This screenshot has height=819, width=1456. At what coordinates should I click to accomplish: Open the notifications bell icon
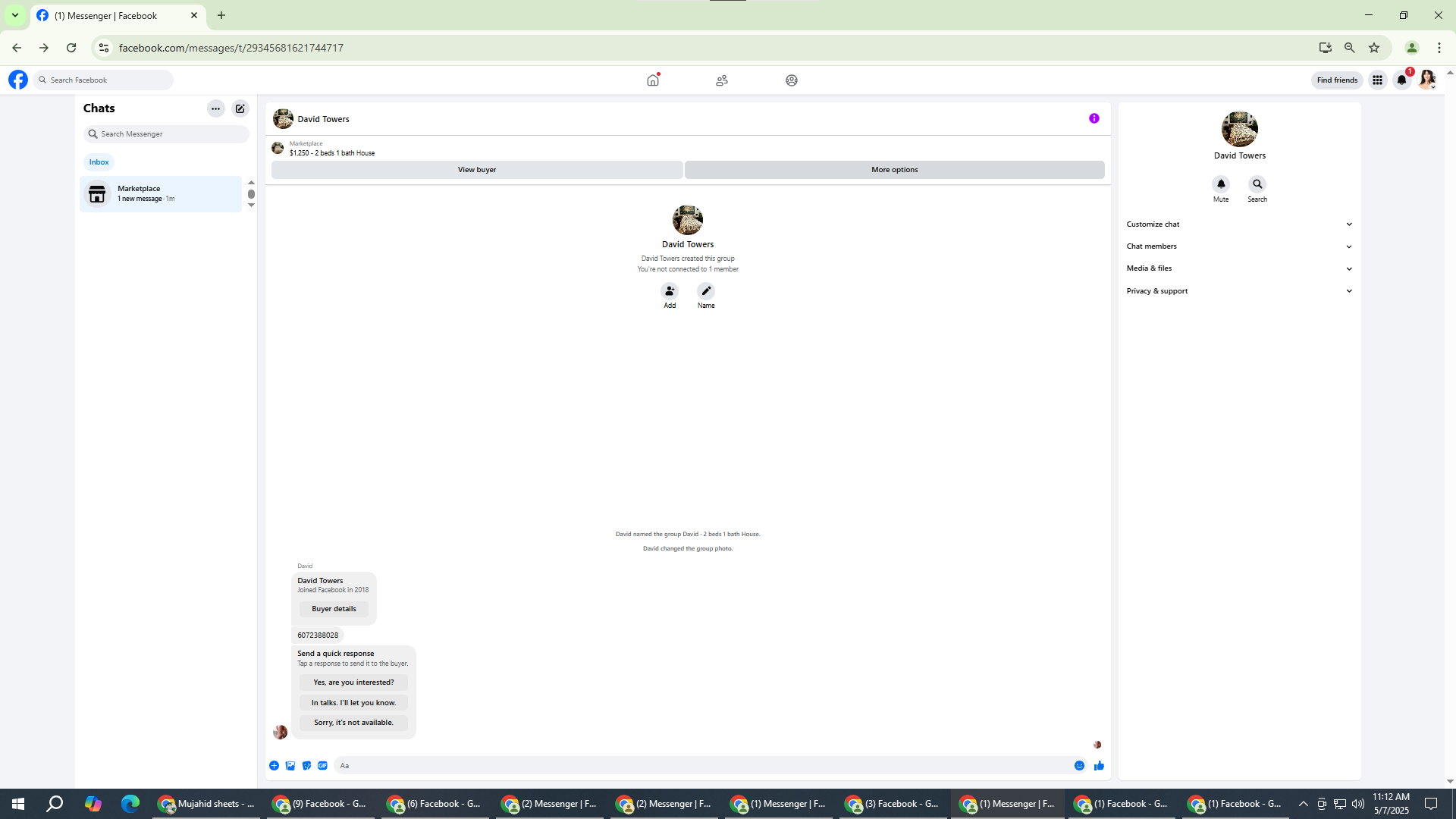pos(1401,80)
